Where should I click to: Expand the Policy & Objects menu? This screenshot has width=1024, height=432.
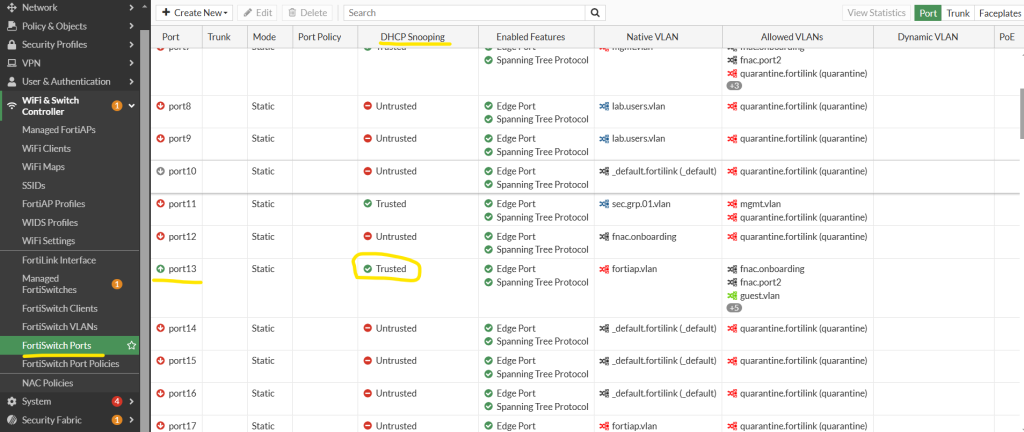[x=131, y=26]
